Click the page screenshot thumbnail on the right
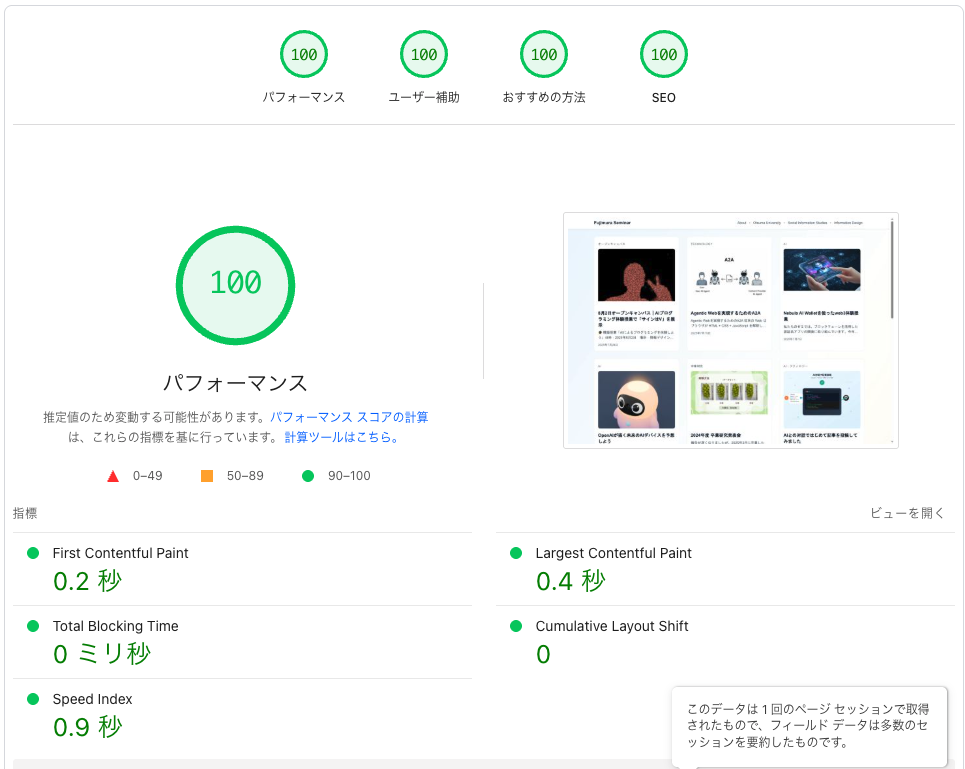 point(728,330)
